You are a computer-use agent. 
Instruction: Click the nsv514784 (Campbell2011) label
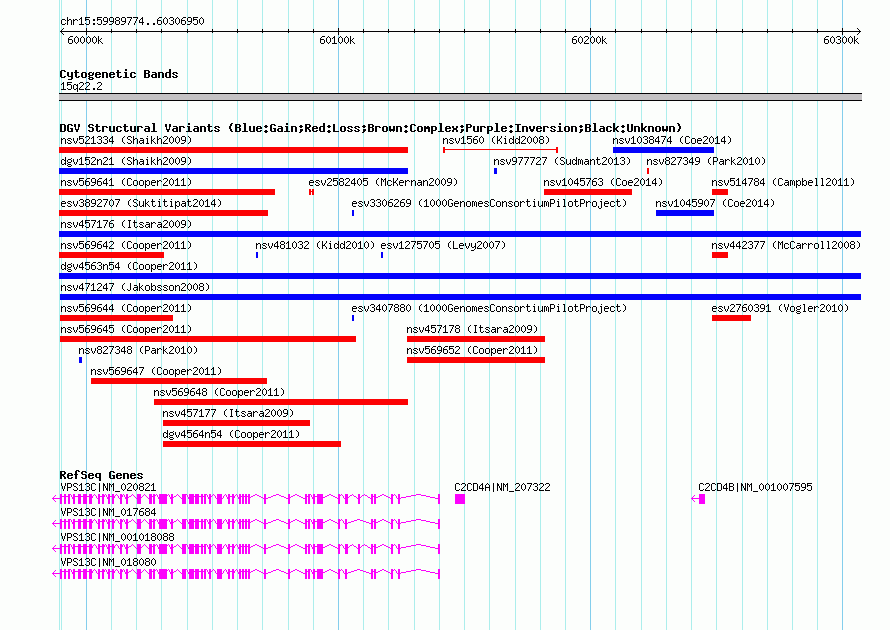click(x=783, y=182)
